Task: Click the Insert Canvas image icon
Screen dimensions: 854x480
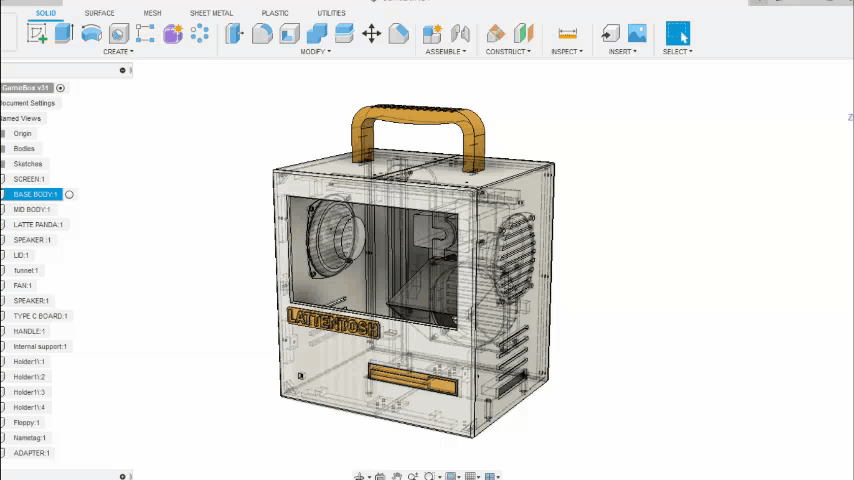Action: click(x=636, y=34)
